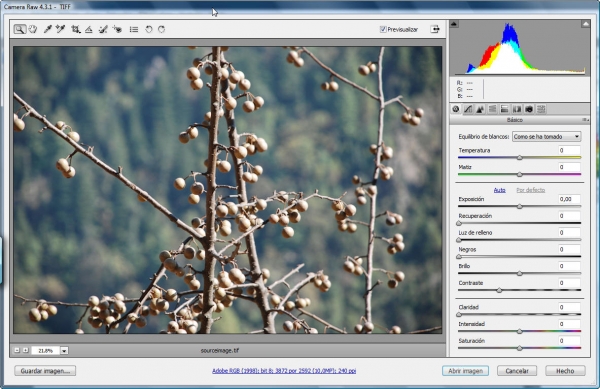Image resolution: width=600 pixels, height=389 pixels.
Task: Click the Recuperación slider handle
Action: tap(459, 223)
